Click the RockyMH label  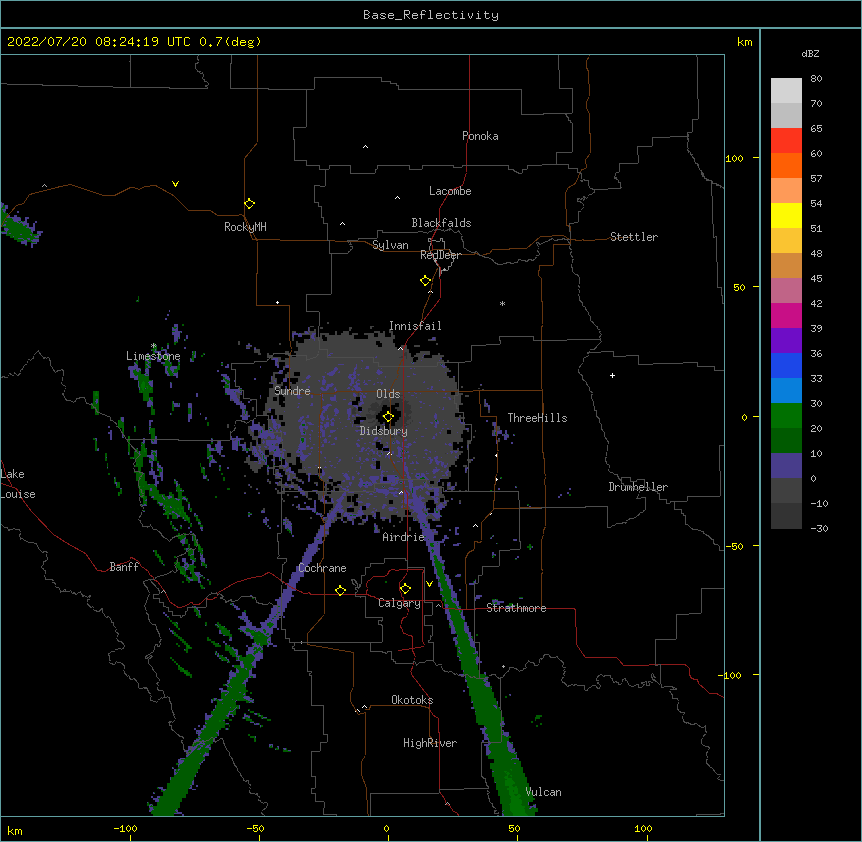click(245, 227)
